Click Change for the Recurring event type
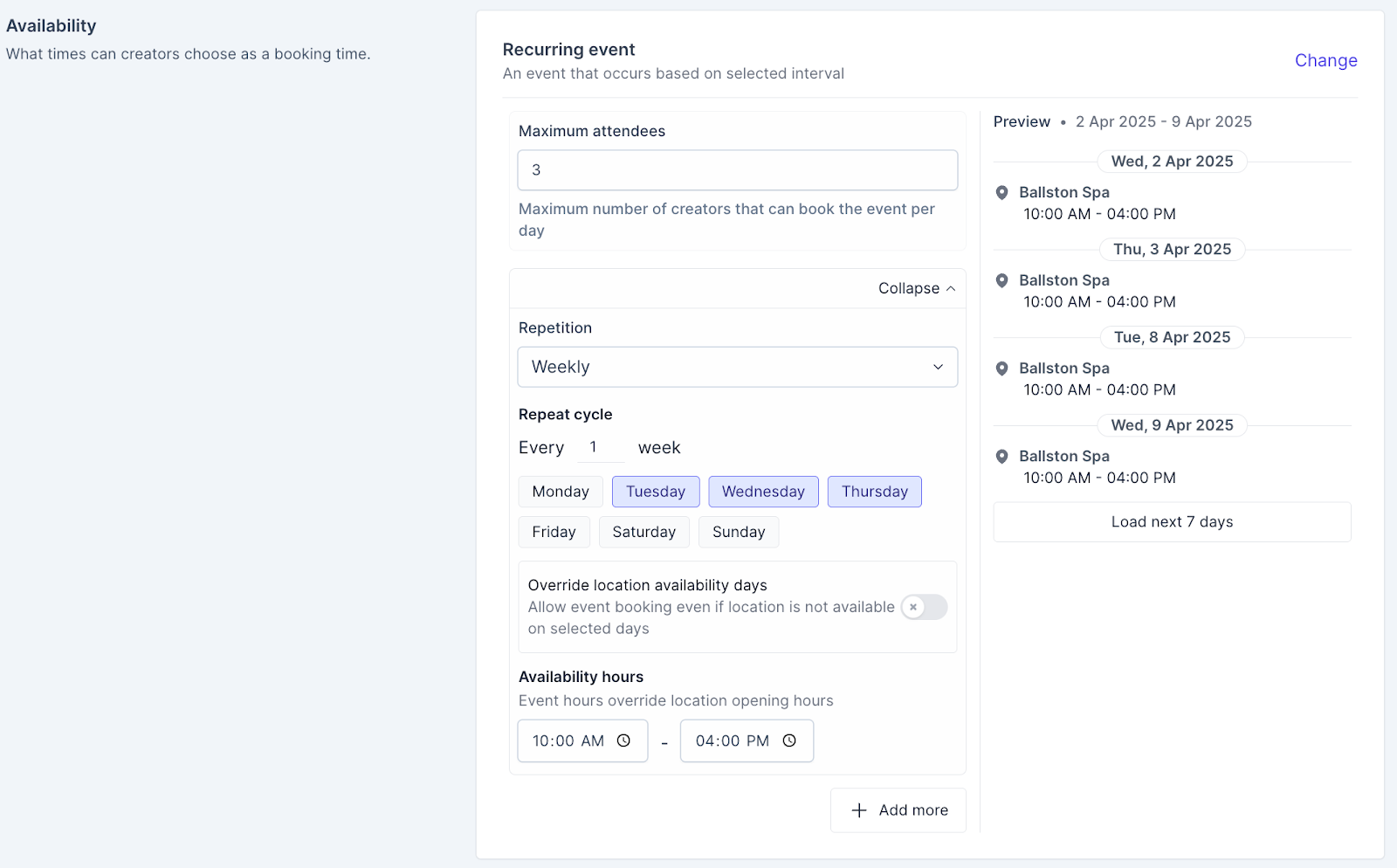The height and width of the screenshot is (868, 1397). (x=1325, y=60)
